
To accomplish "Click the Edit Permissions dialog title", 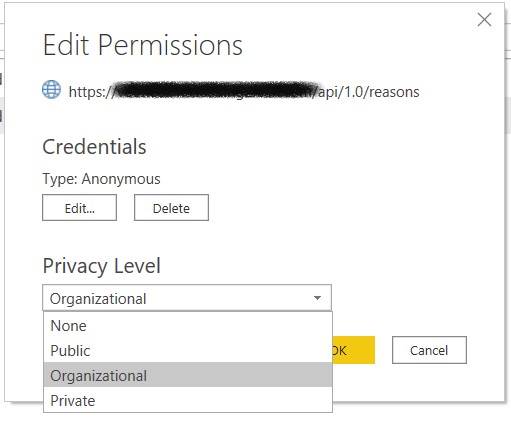I will tap(143, 45).
